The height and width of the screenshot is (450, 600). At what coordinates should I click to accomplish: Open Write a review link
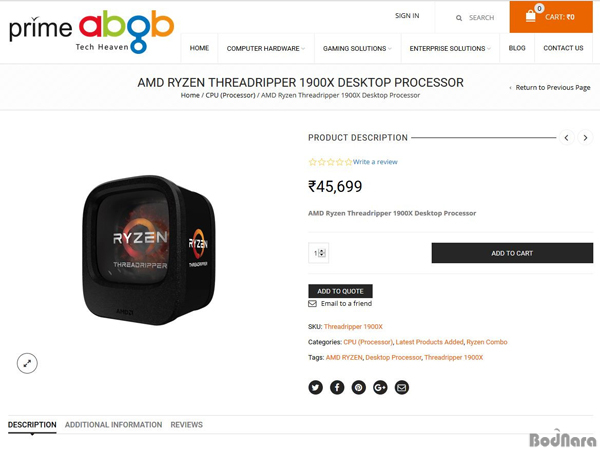pyautogui.click(x=375, y=162)
